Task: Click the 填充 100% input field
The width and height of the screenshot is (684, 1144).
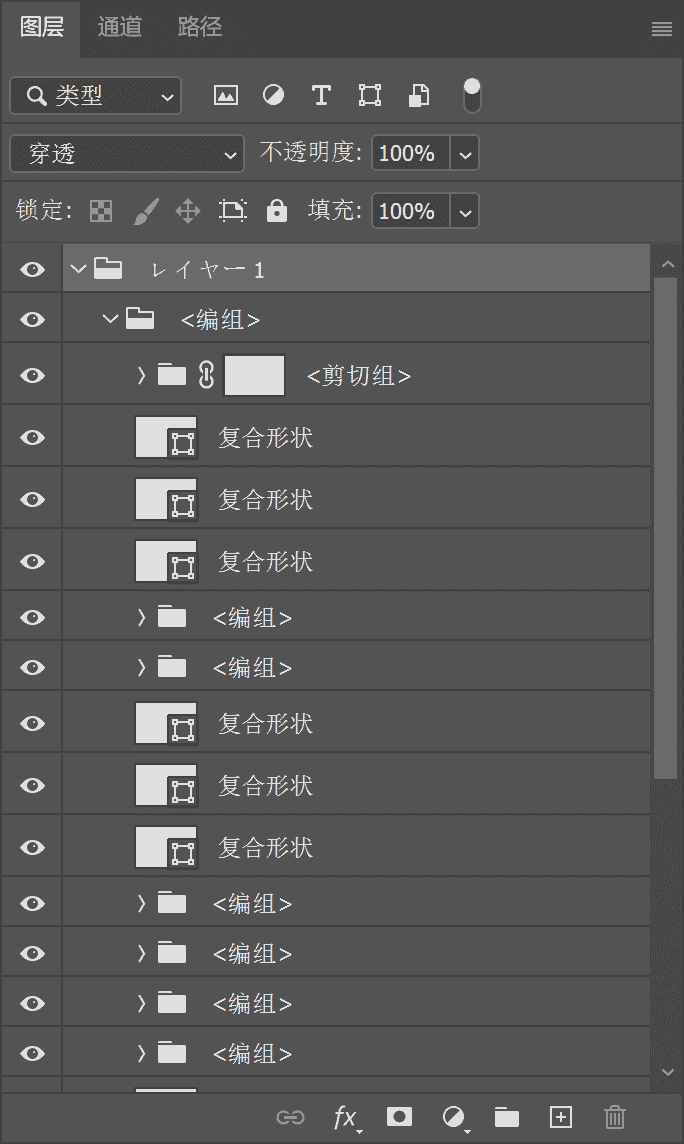Action: 408,211
